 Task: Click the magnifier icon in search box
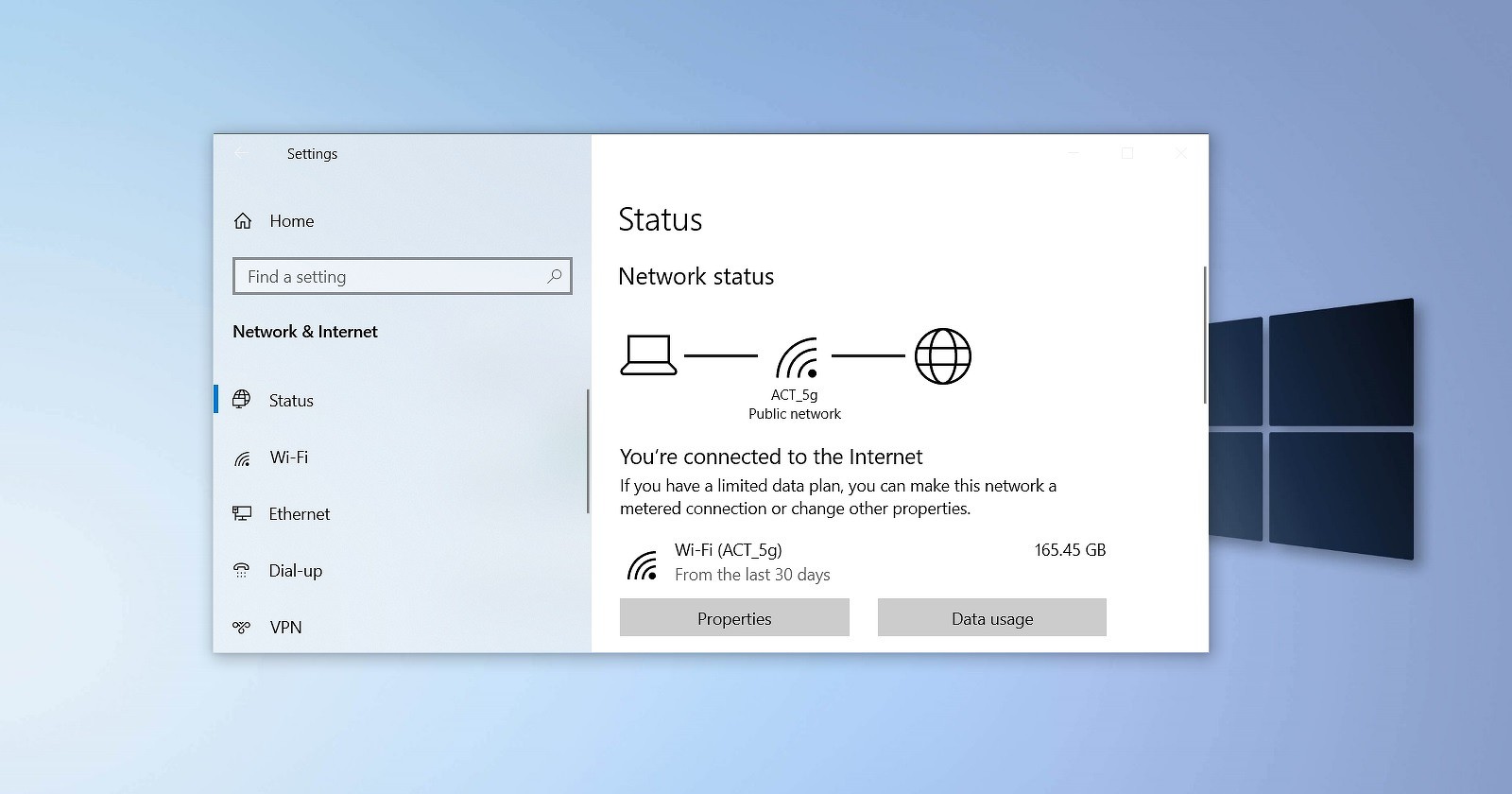pyautogui.click(x=555, y=276)
